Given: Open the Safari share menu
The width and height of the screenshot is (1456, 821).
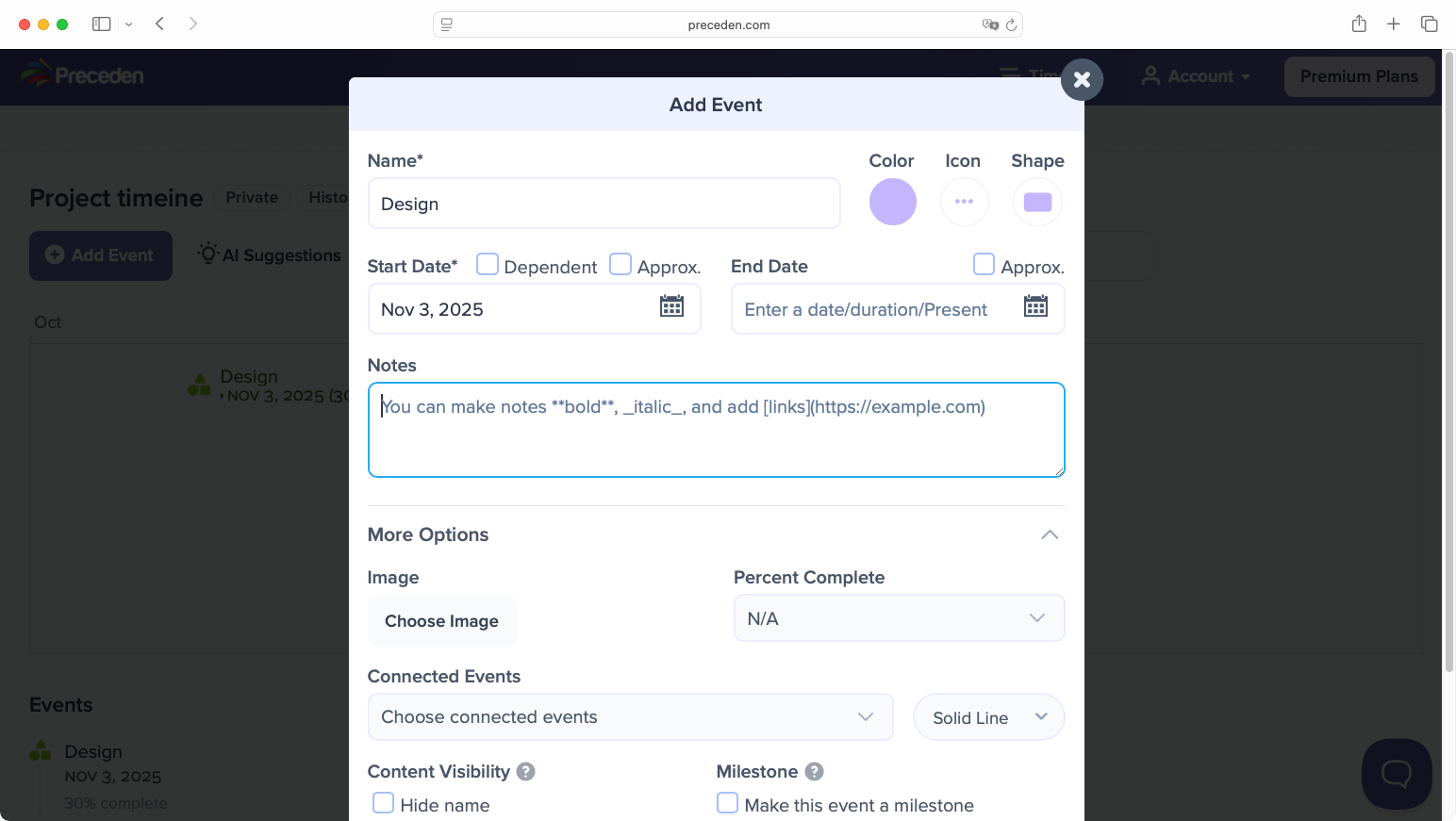Looking at the screenshot, I should pos(1359,25).
